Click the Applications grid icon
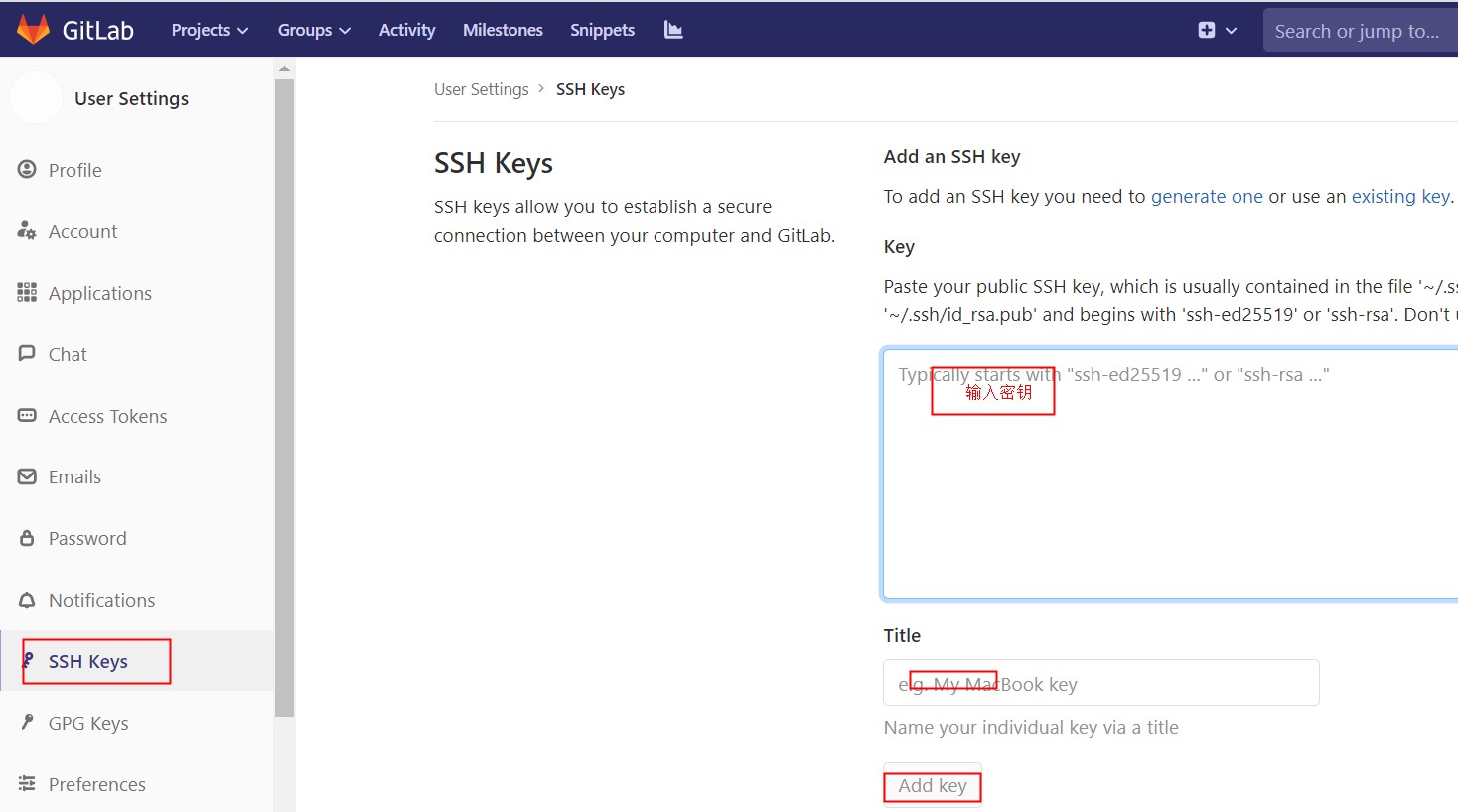 (27, 293)
